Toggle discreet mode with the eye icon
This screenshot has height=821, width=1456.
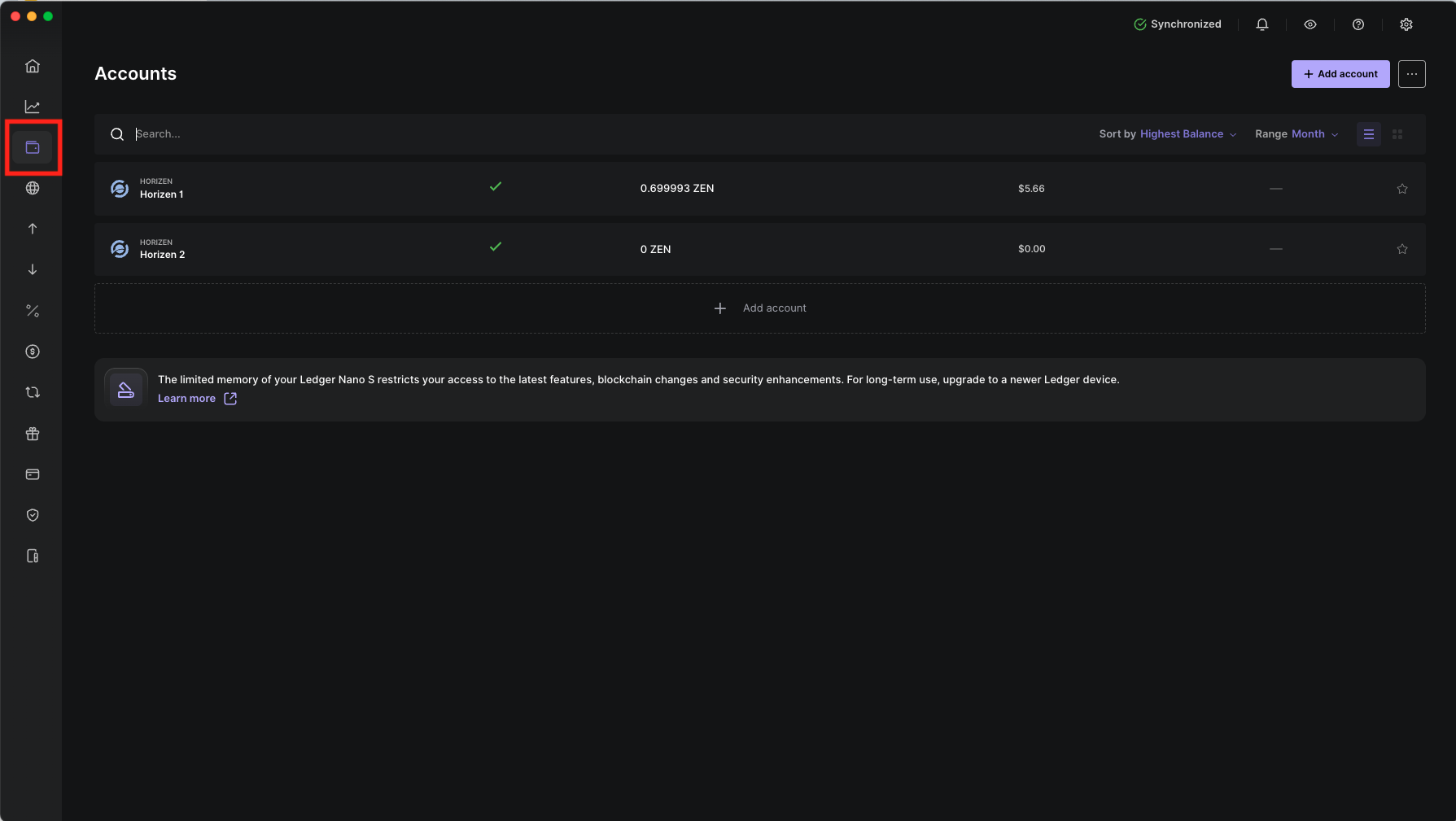click(1310, 24)
